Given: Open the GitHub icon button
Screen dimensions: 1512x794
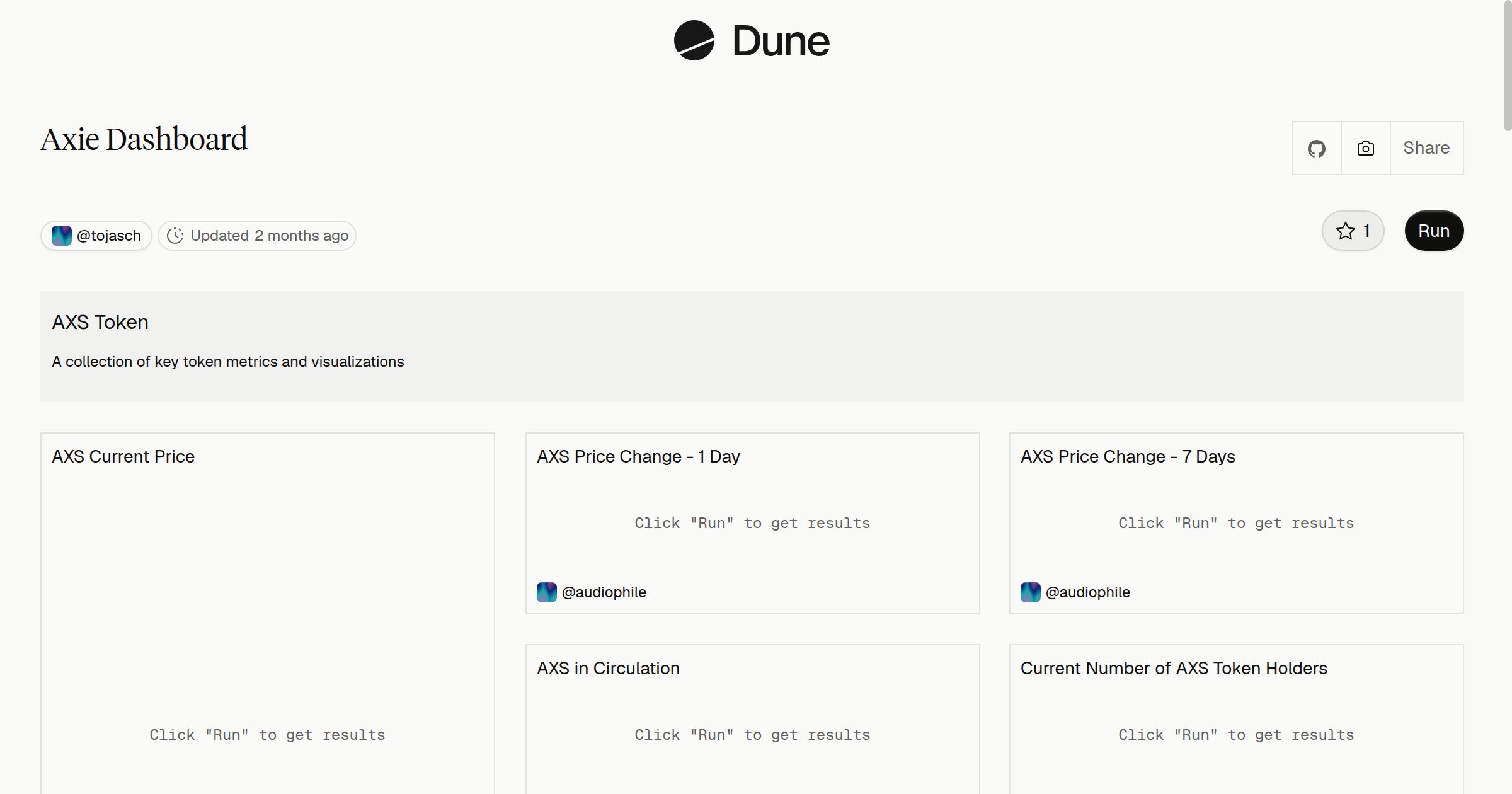Looking at the screenshot, I should tap(1316, 149).
